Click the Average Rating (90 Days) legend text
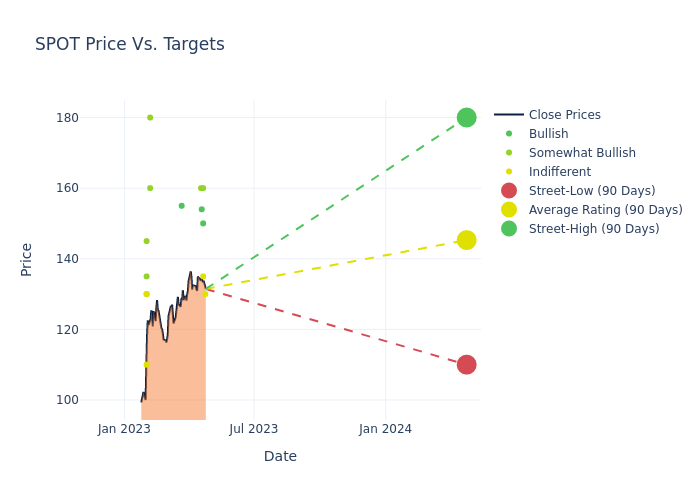Viewport: 700px width, 500px height. (605, 210)
